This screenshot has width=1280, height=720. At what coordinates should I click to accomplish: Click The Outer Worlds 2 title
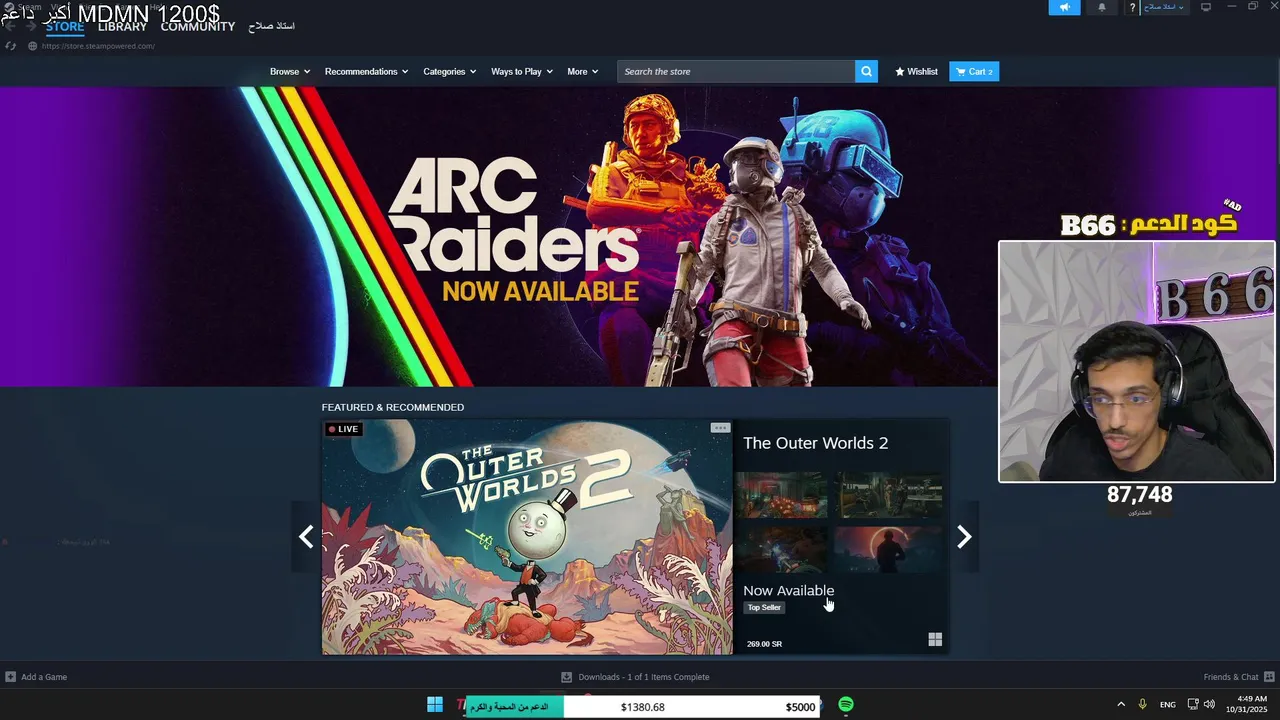pos(815,443)
